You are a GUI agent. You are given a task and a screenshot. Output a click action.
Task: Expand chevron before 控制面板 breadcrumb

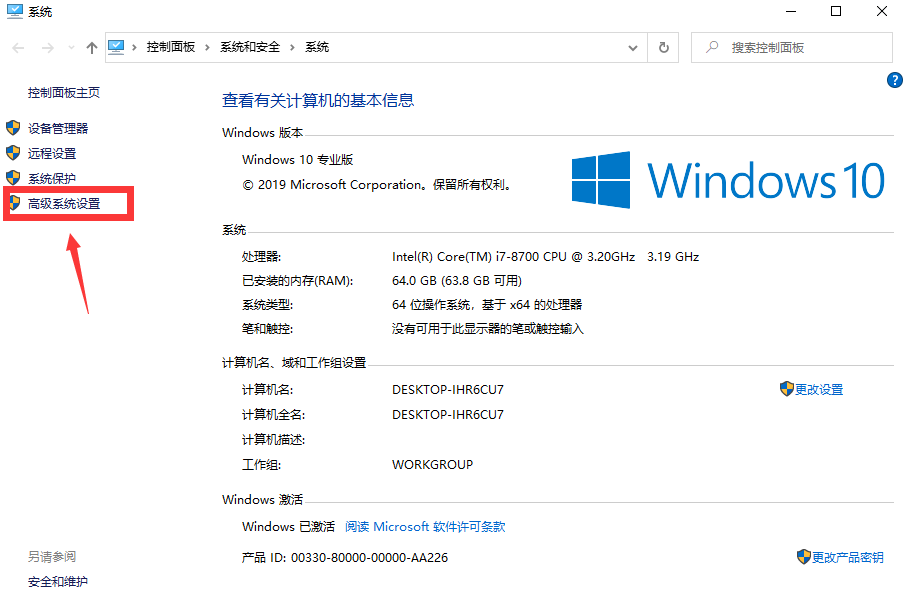[x=134, y=47]
